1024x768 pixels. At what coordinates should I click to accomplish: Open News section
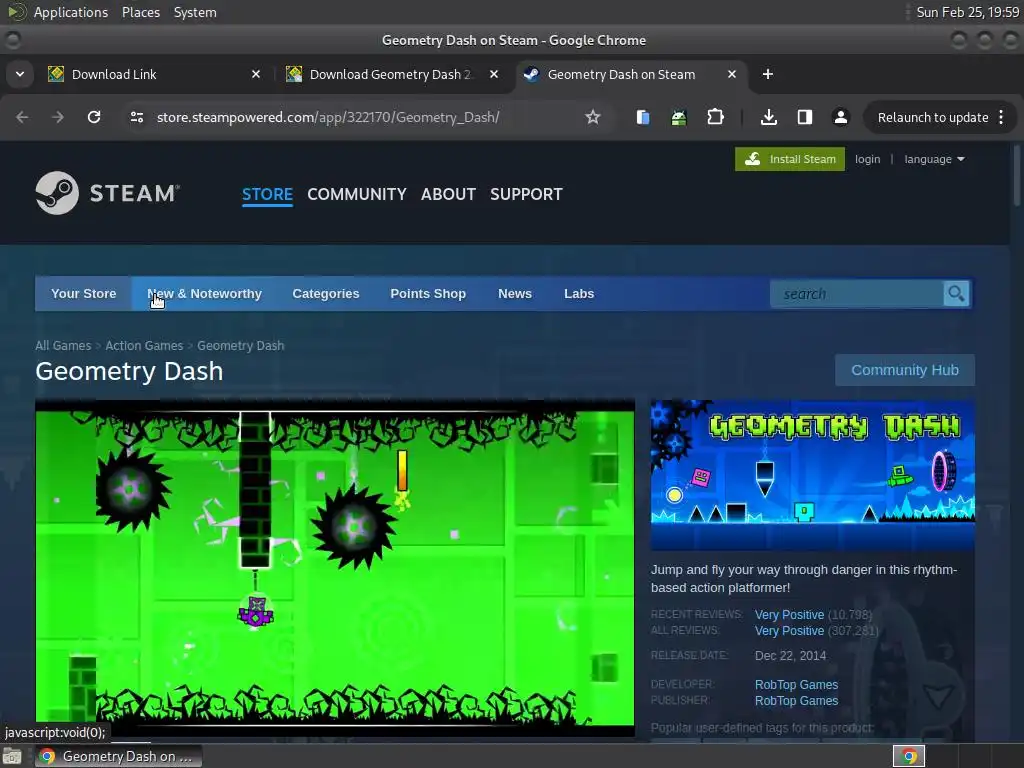click(x=515, y=294)
